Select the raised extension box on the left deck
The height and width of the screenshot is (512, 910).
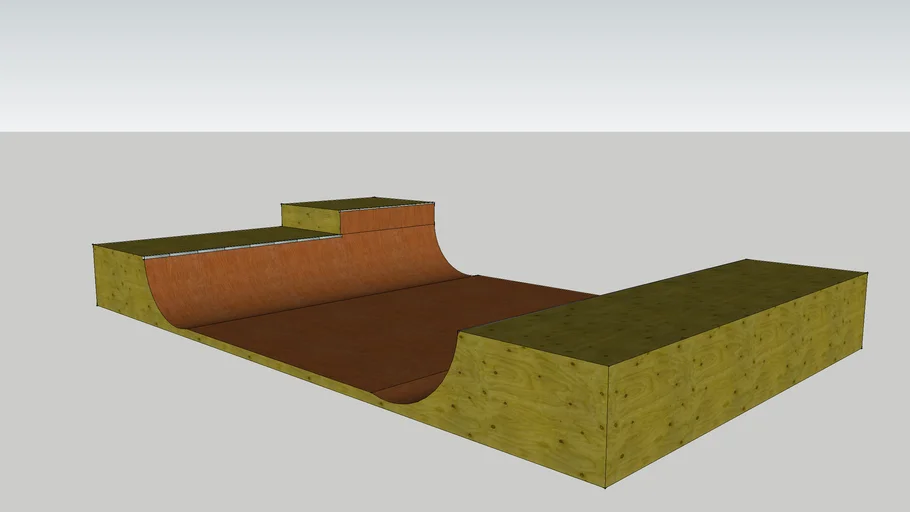point(358,215)
